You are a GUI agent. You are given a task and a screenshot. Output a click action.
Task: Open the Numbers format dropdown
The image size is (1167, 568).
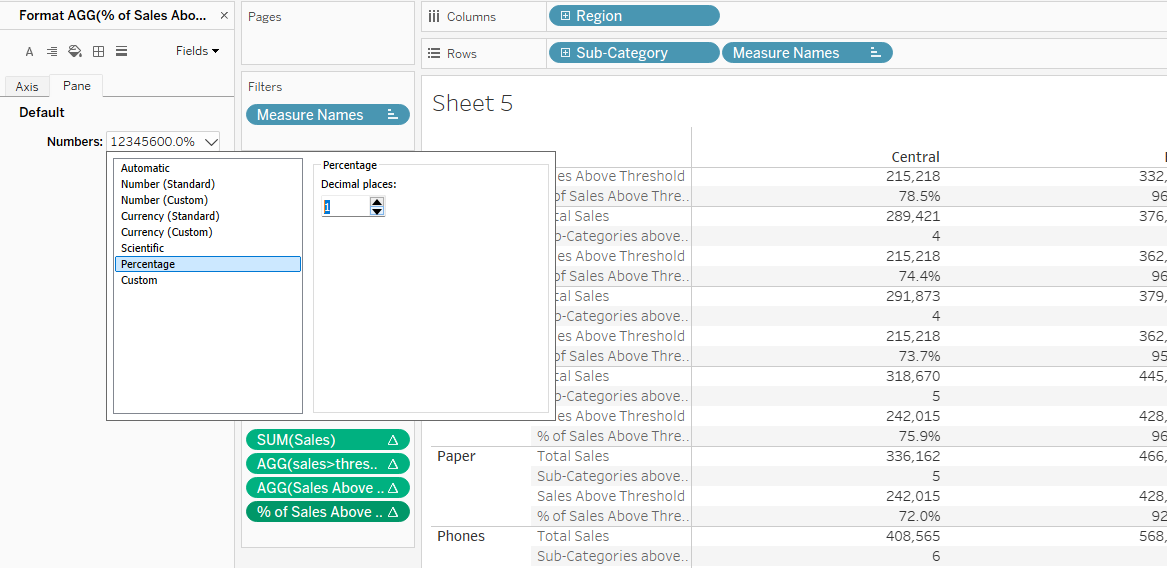210,142
